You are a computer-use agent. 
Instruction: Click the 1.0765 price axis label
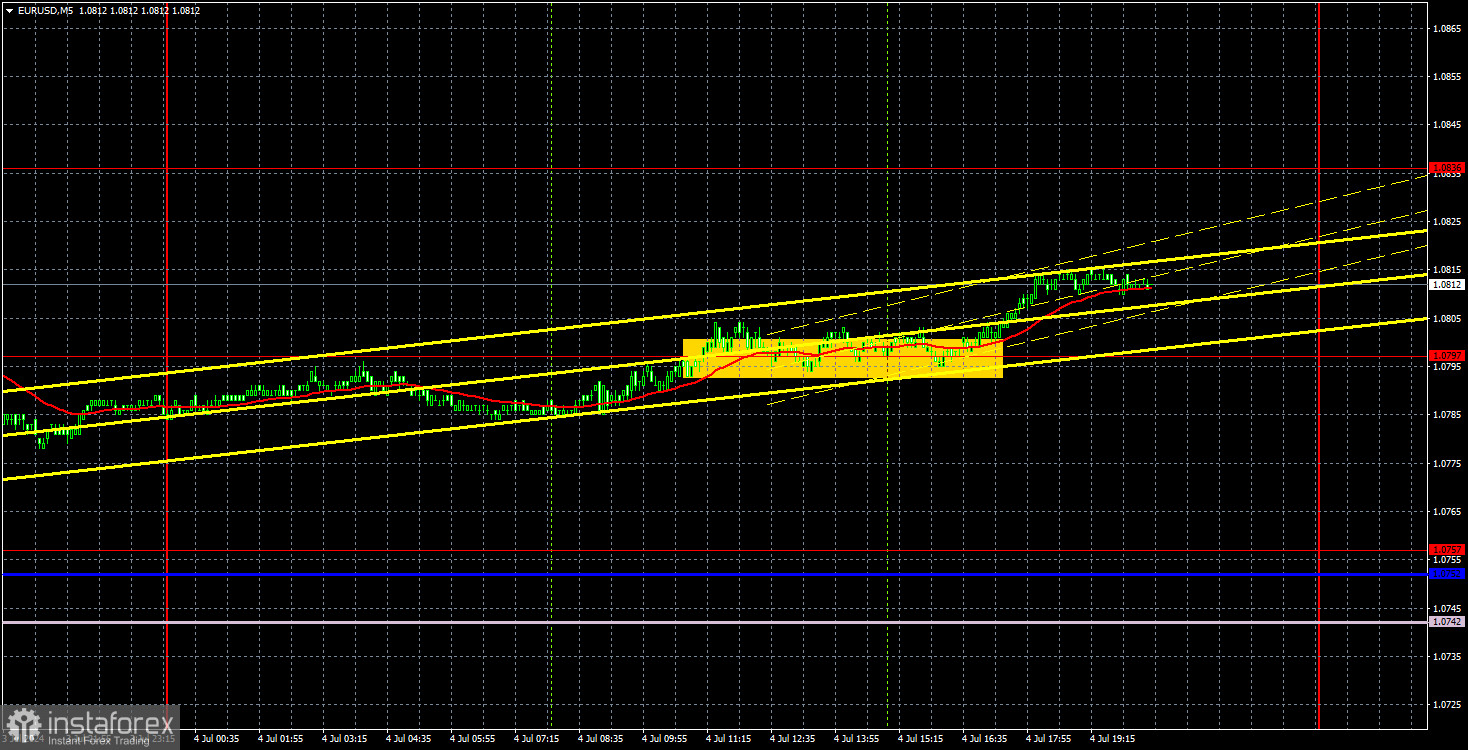coord(1447,511)
